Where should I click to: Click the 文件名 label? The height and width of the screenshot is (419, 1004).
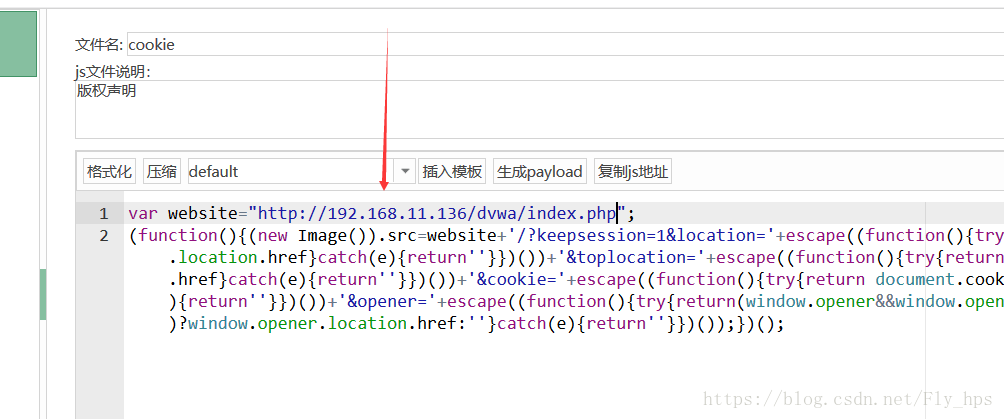point(99,45)
